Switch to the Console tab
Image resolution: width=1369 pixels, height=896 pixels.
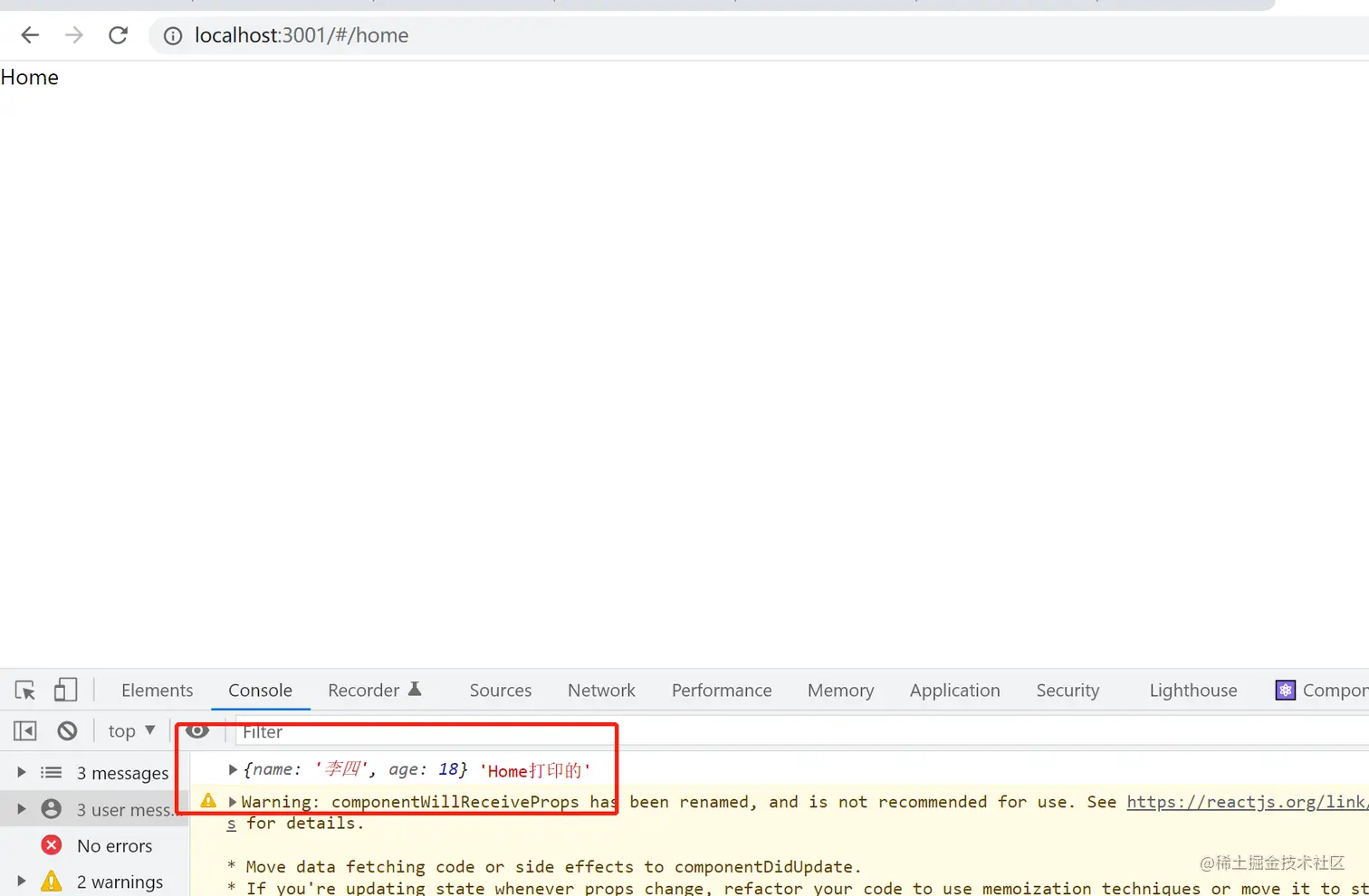coord(261,691)
